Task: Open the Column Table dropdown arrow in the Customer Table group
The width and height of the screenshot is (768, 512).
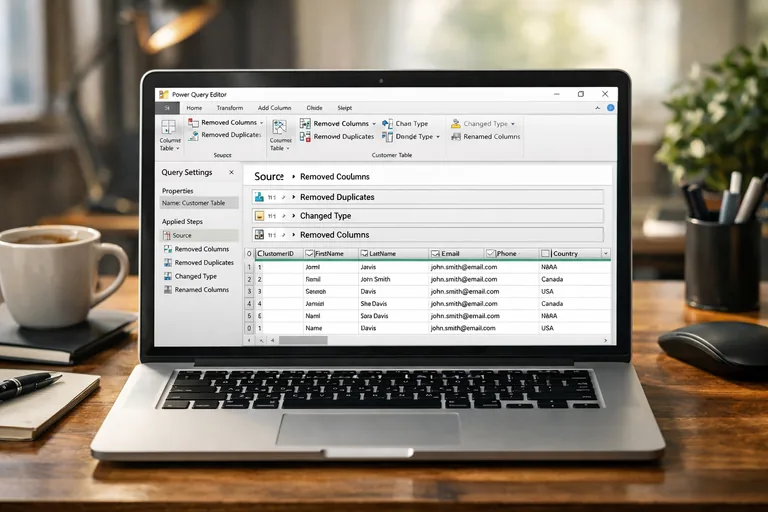Action: (288, 148)
